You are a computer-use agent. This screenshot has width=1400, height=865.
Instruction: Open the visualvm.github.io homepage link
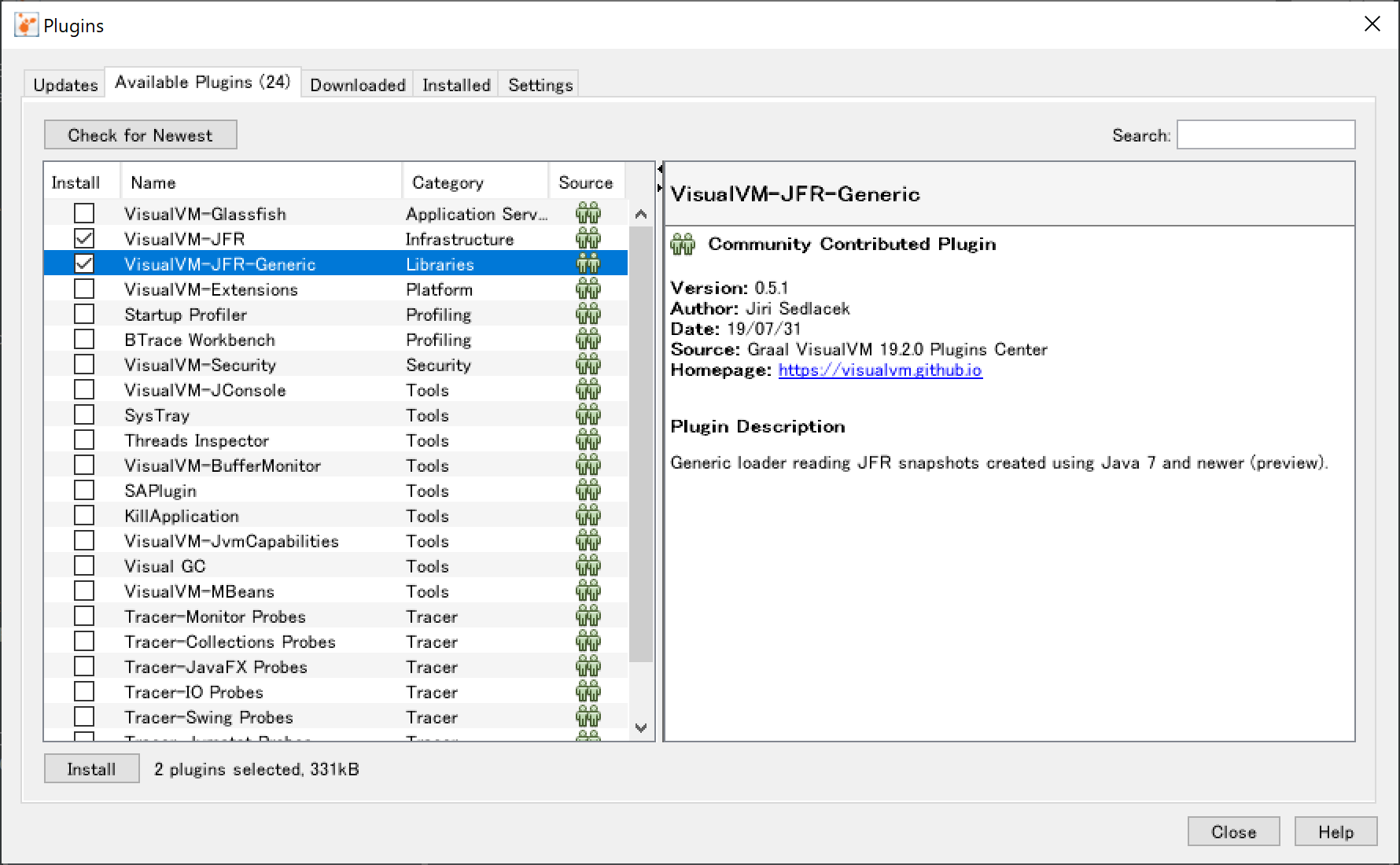pyautogui.click(x=879, y=370)
